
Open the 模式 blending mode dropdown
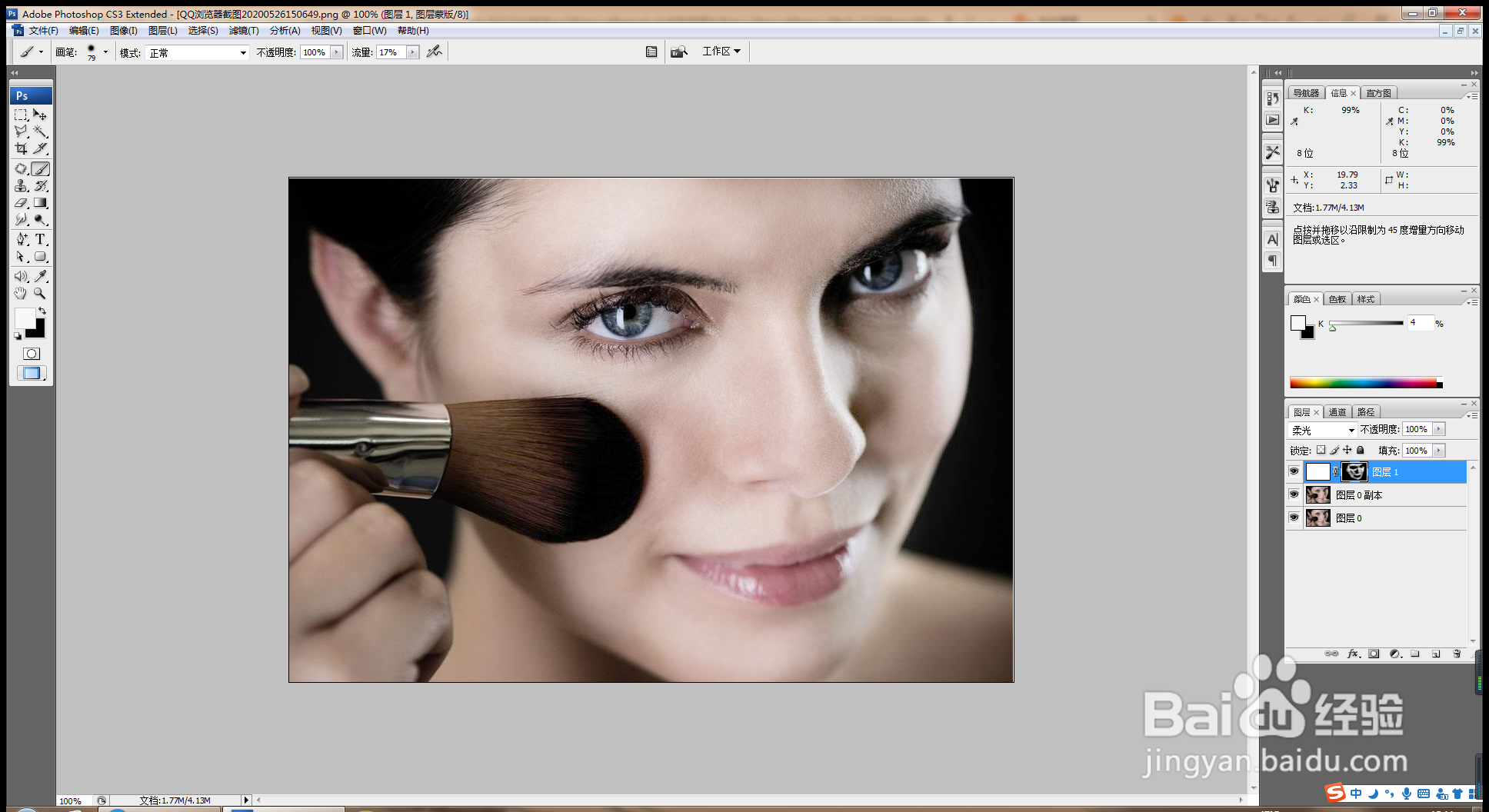coord(197,52)
